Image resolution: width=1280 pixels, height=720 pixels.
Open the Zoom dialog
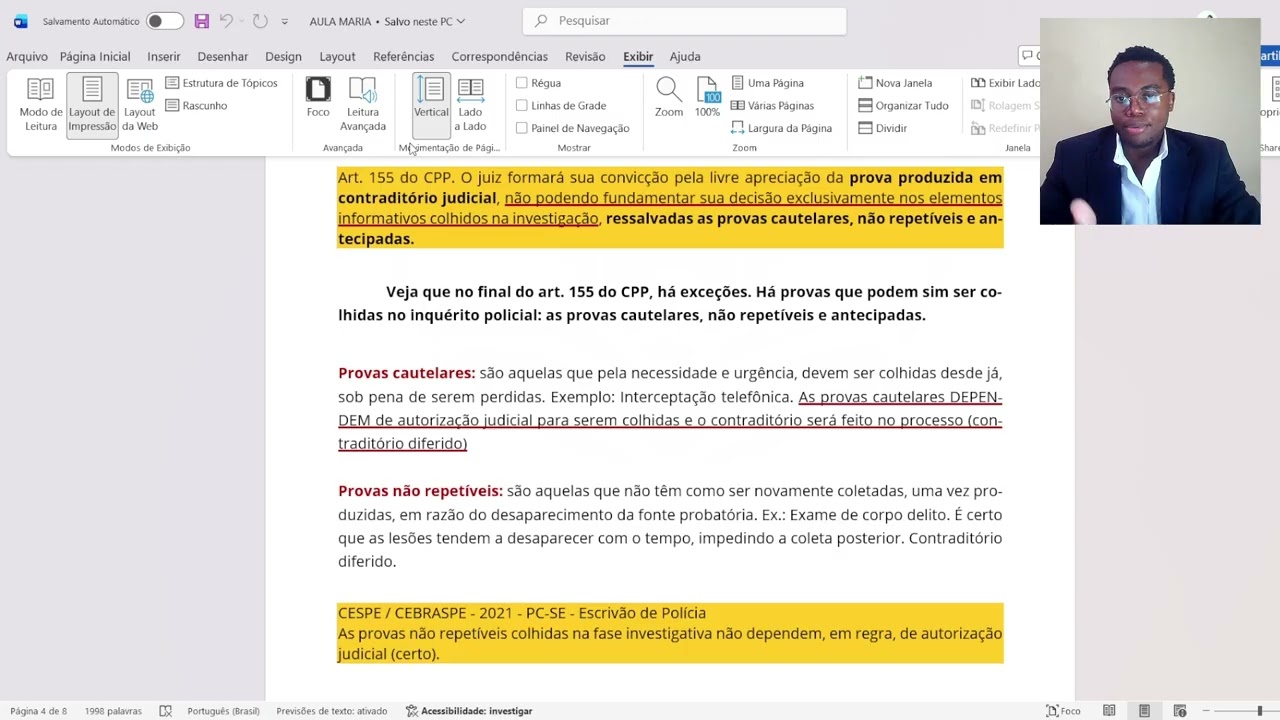pyautogui.click(x=669, y=98)
